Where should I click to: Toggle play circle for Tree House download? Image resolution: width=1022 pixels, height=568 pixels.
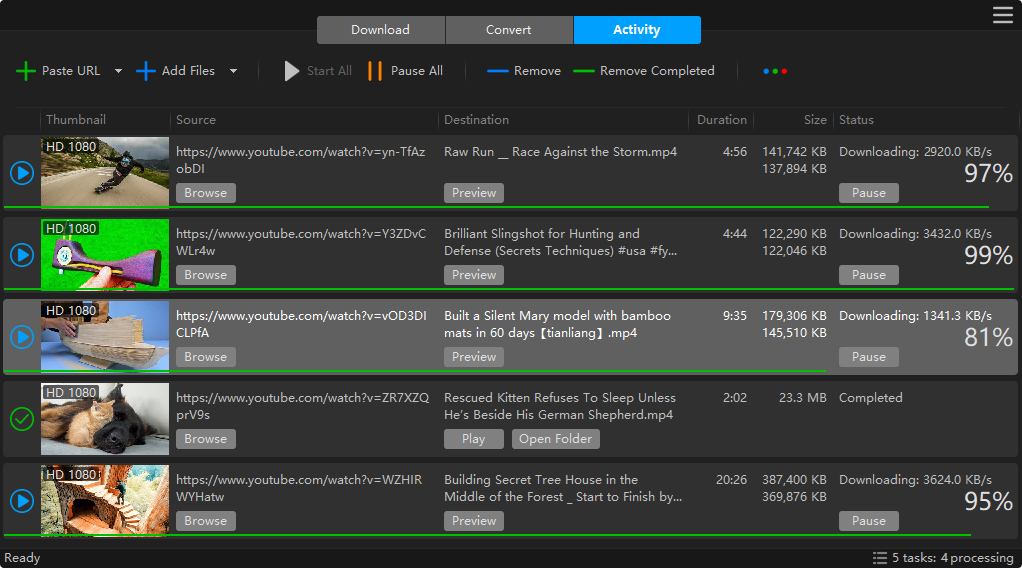pyautogui.click(x=22, y=501)
